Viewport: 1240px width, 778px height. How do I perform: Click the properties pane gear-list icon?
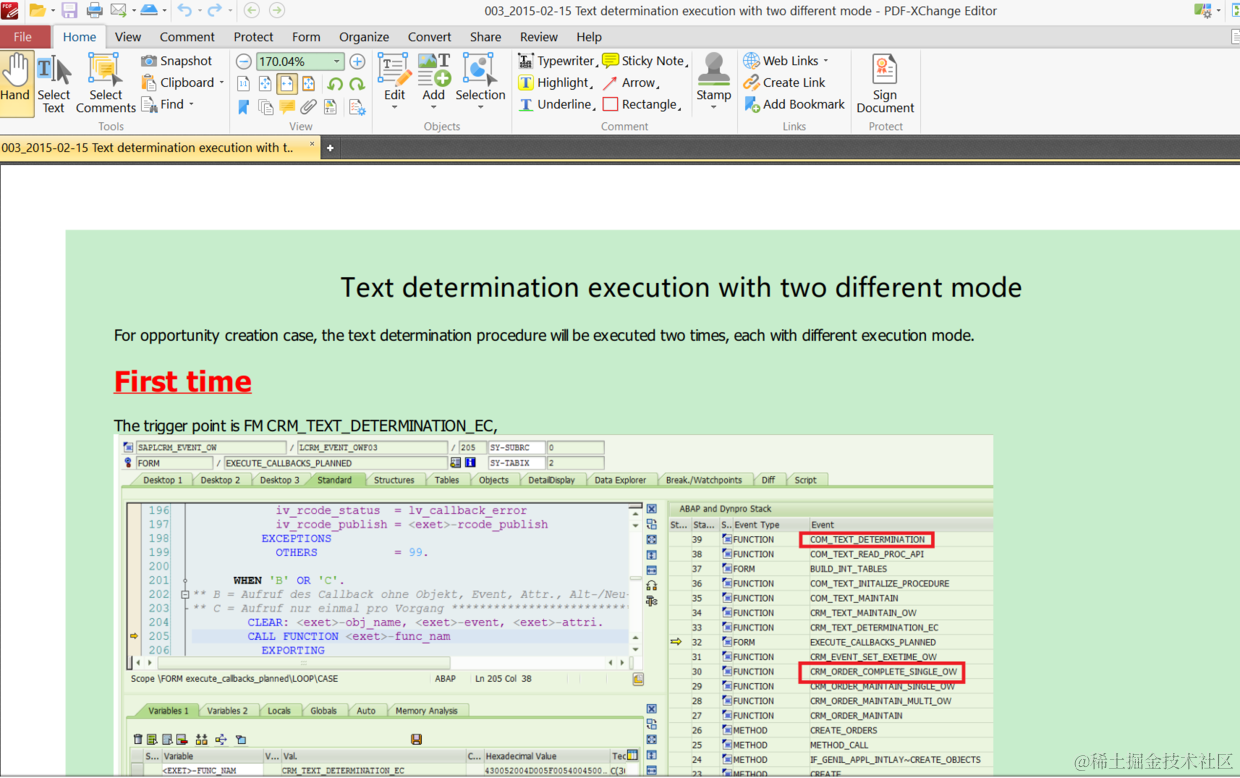(357, 106)
